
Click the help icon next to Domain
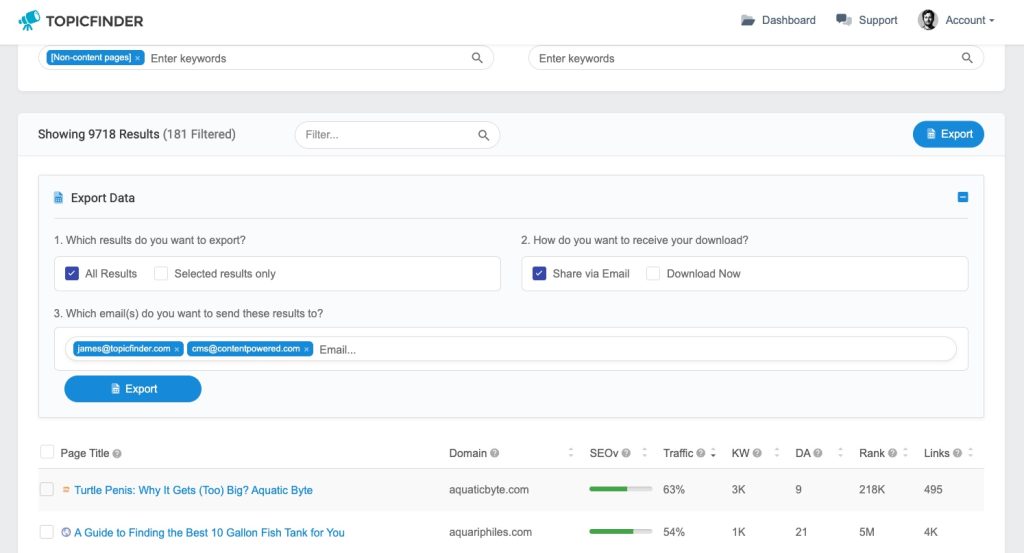494,453
